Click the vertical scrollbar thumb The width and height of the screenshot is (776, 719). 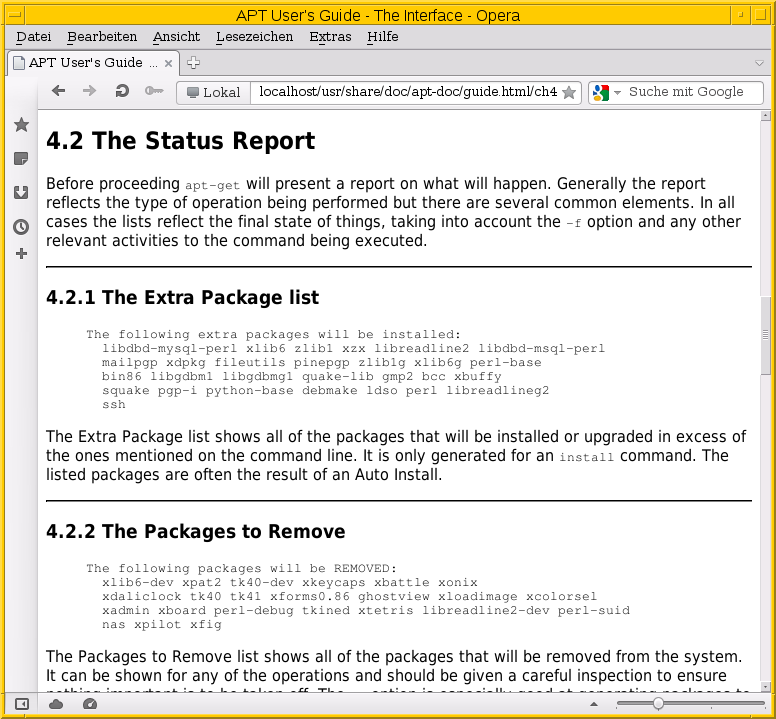point(766,336)
